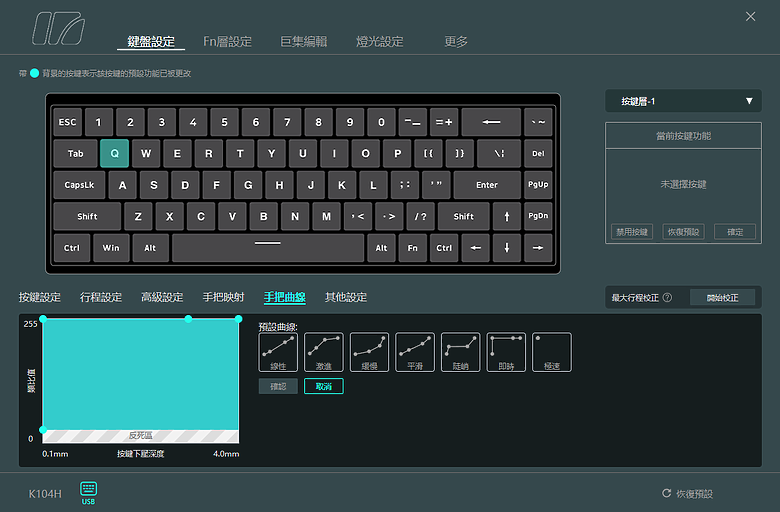This screenshot has width=780, height=512.
Task: Select the 手把曲線 sub-tab
Action: [285, 297]
